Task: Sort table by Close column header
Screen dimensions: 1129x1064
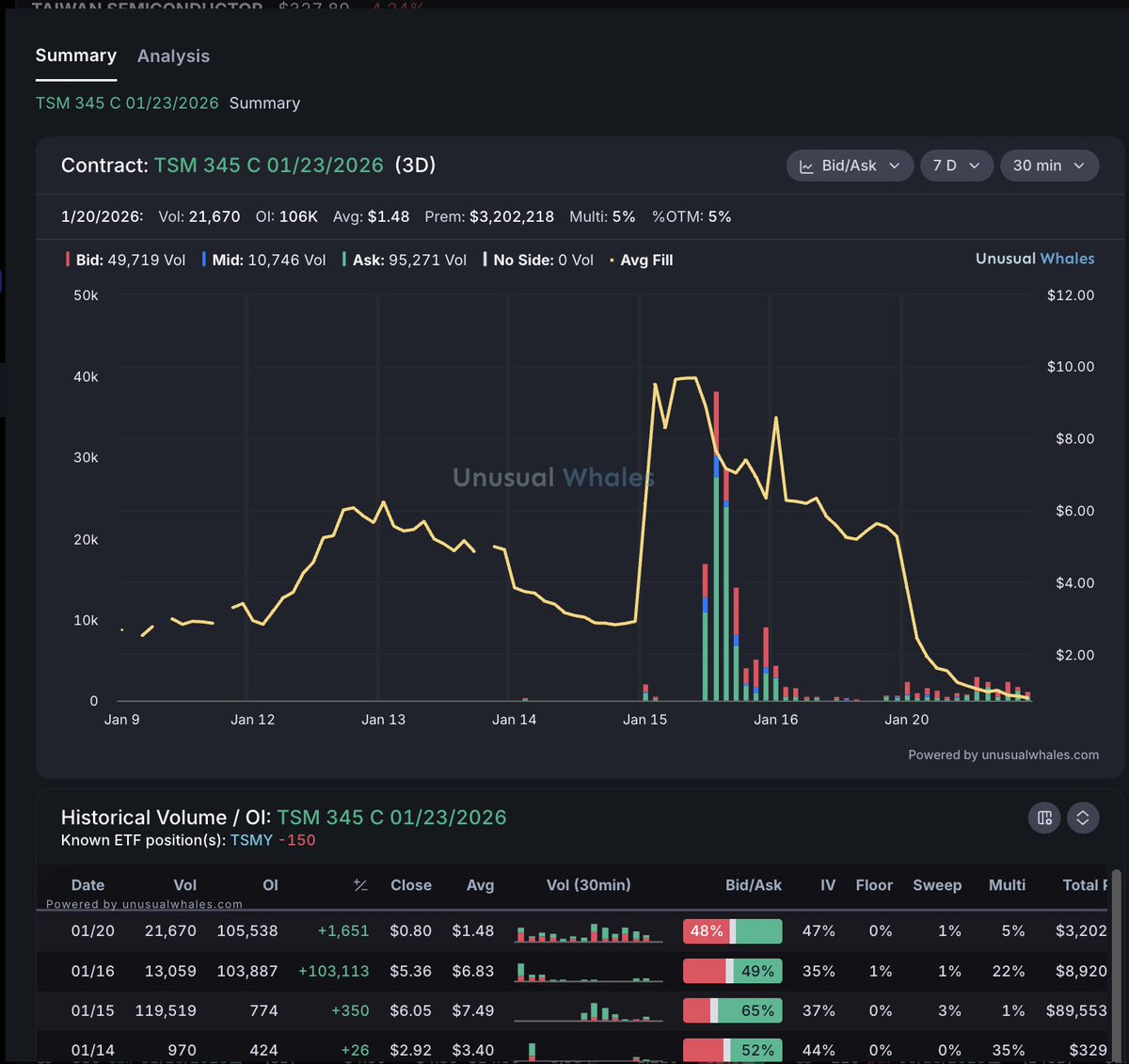Action: [411, 885]
